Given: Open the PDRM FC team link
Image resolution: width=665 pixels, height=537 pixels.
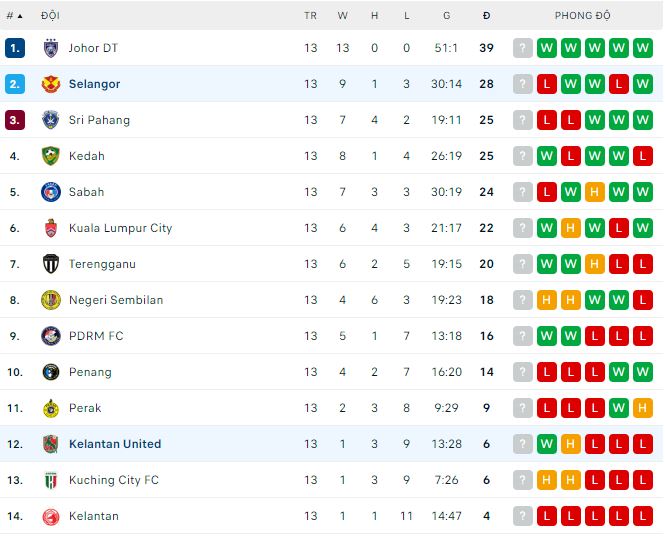Looking at the screenshot, I should 96,336.
